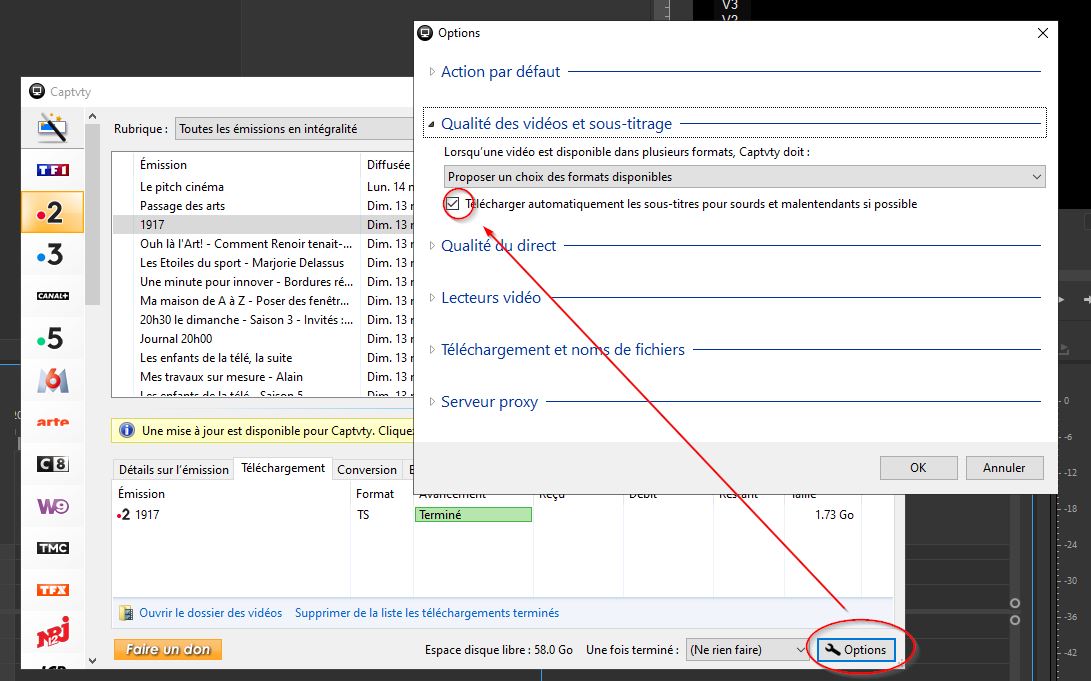Screen dimensions: 1091x681
Task: Choose the Canal+ channel logo
Action: (52, 296)
